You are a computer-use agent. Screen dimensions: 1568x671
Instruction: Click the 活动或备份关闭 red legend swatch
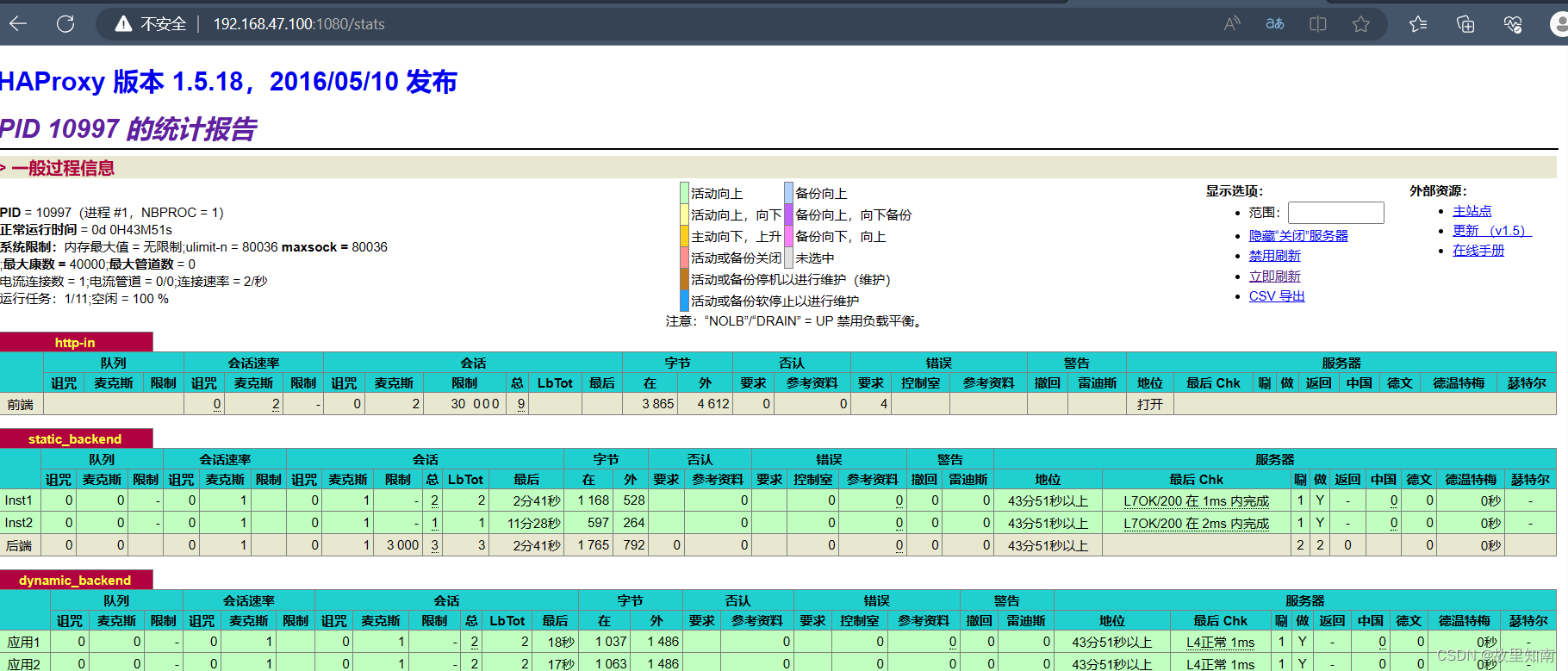click(x=684, y=258)
